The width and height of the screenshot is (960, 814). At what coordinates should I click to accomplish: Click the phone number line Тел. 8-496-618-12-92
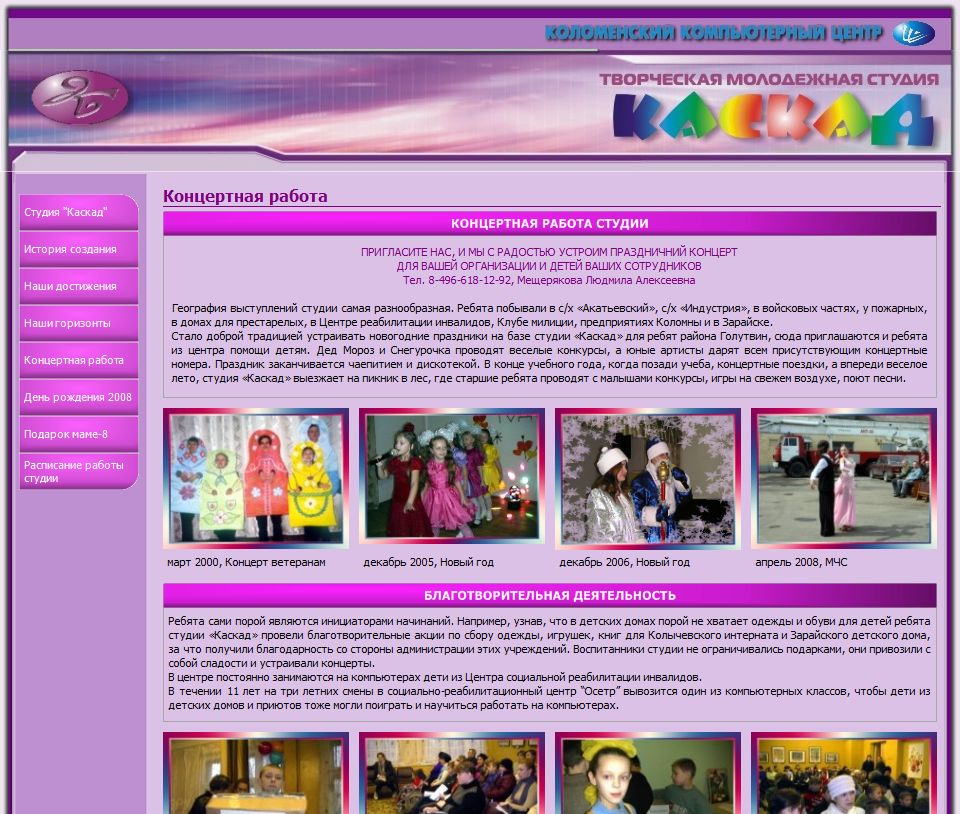pyautogui.click(x=549, y=280)
